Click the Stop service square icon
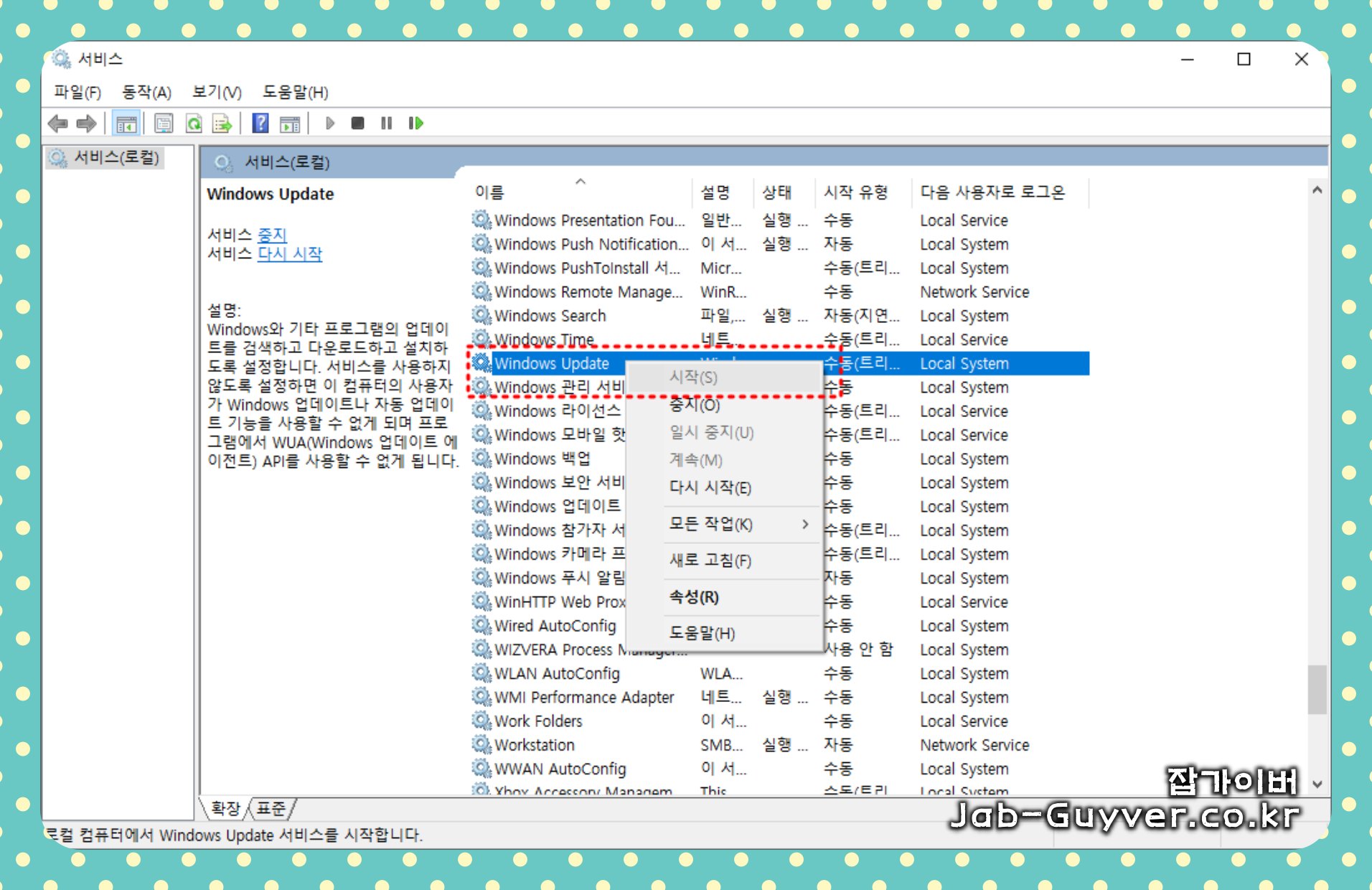This screenshot has width=1372, height=890. click(x=357, y=123)
